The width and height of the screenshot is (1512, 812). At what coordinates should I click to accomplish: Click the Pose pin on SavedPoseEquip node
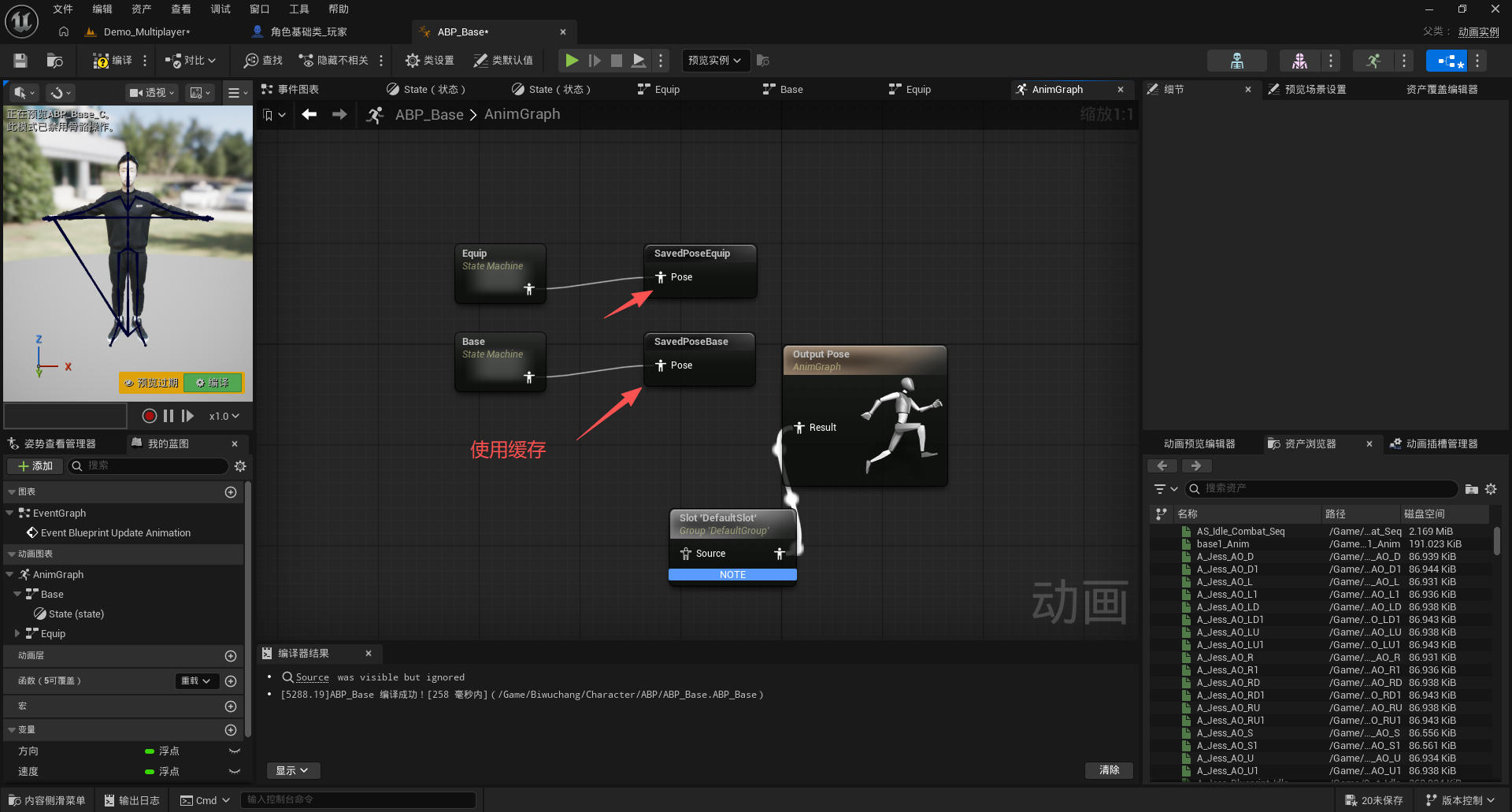pos(661,277)
